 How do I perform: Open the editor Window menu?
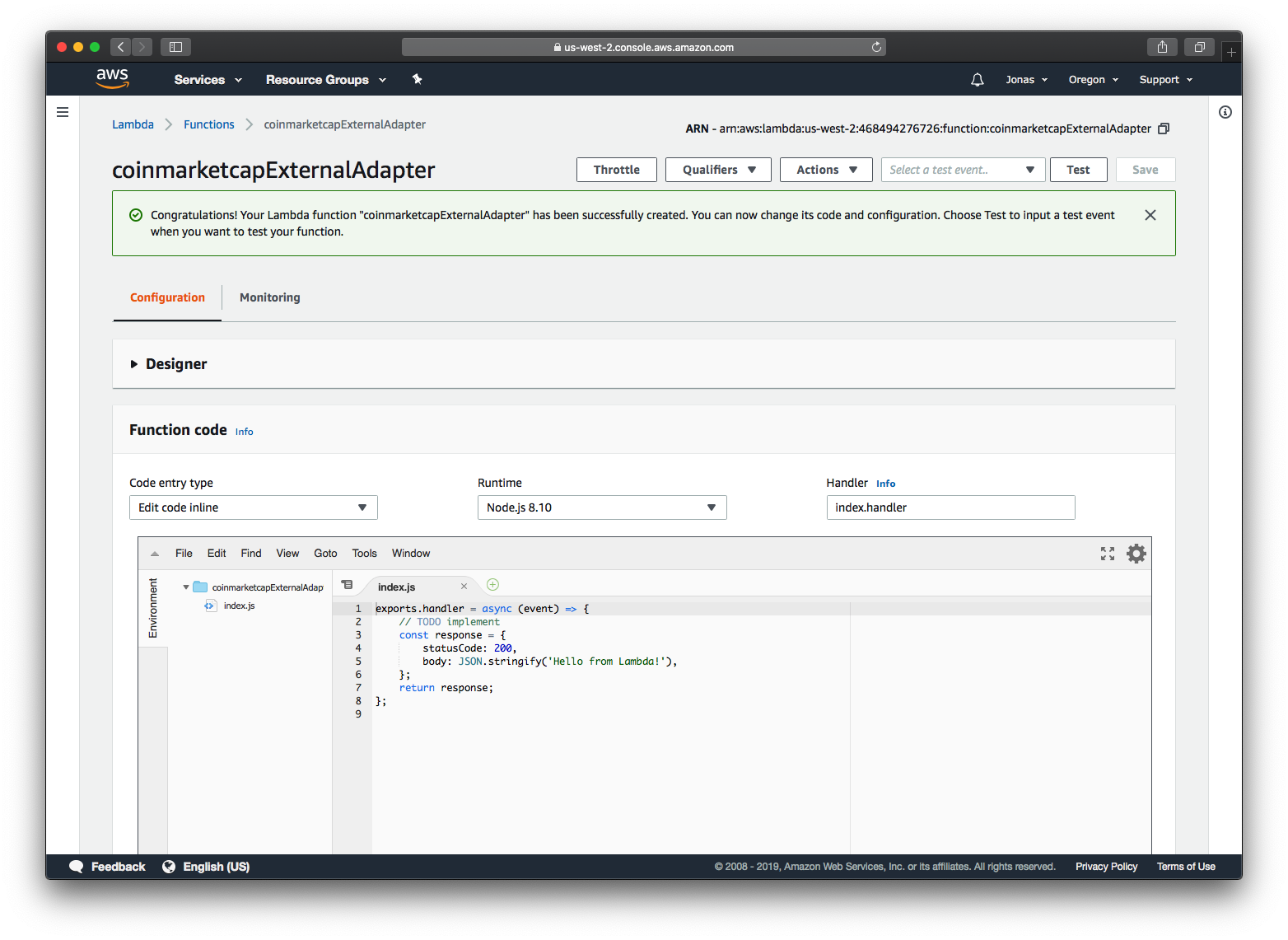click(411, 554)
